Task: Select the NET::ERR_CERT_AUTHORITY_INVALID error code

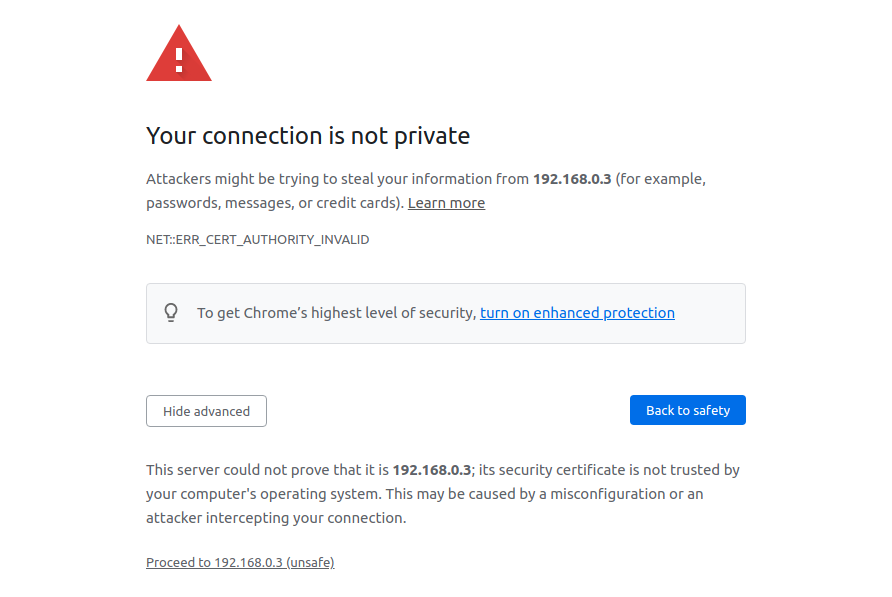Action: (x=257, y=239)
